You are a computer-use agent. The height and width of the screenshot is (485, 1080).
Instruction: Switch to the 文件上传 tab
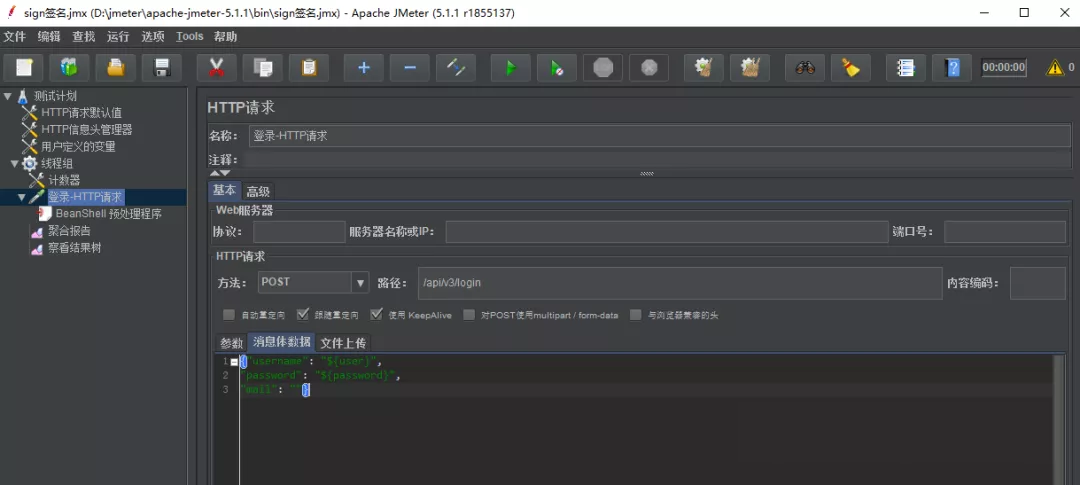[x=343, y=342]
